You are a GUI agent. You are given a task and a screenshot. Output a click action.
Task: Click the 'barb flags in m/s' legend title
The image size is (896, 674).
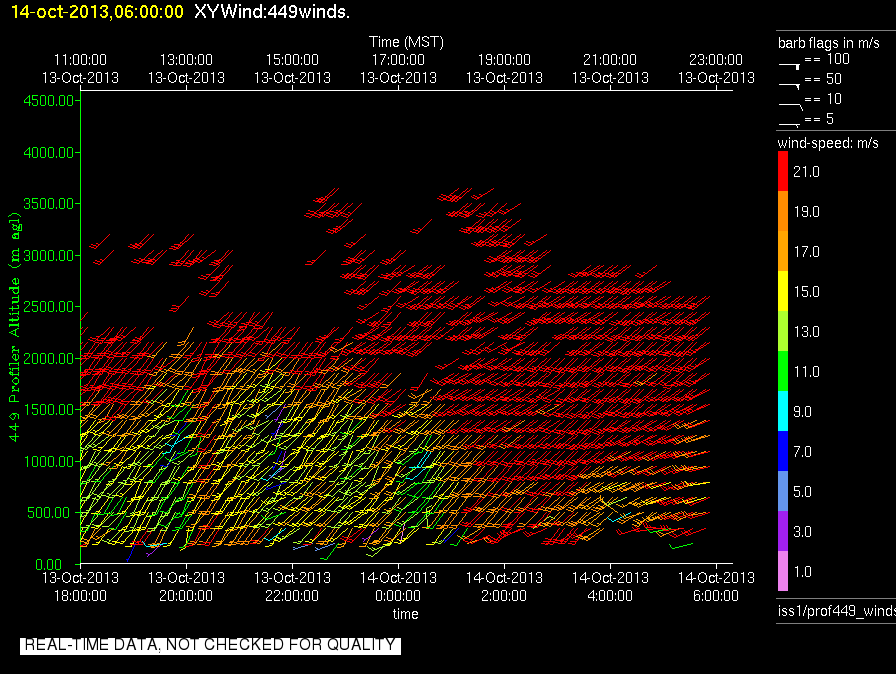point(829,43)
